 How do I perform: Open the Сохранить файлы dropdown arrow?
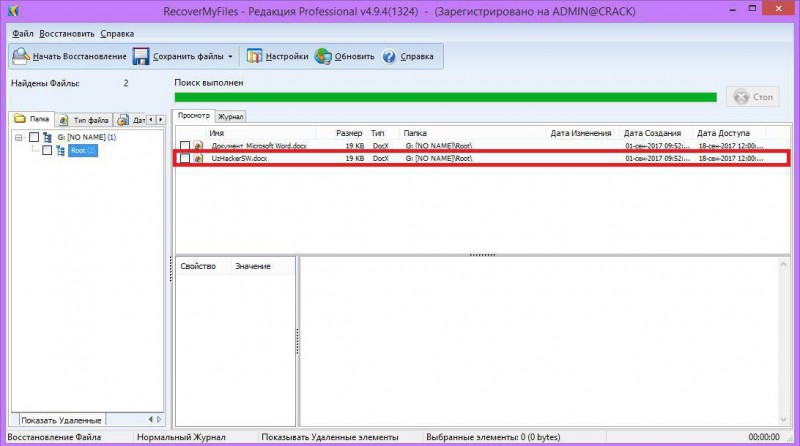(230, 57)
